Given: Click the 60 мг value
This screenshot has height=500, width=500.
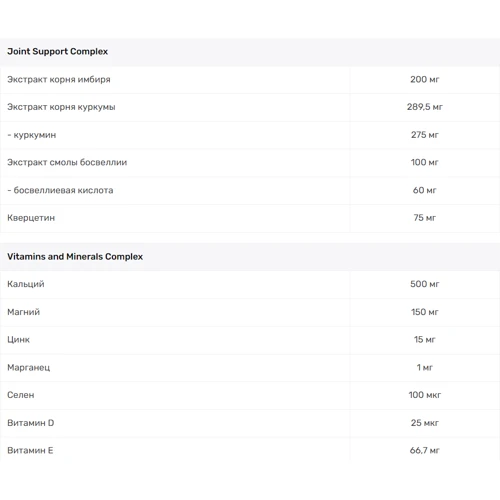Looking at the screenshot, I should click(424, 190).
